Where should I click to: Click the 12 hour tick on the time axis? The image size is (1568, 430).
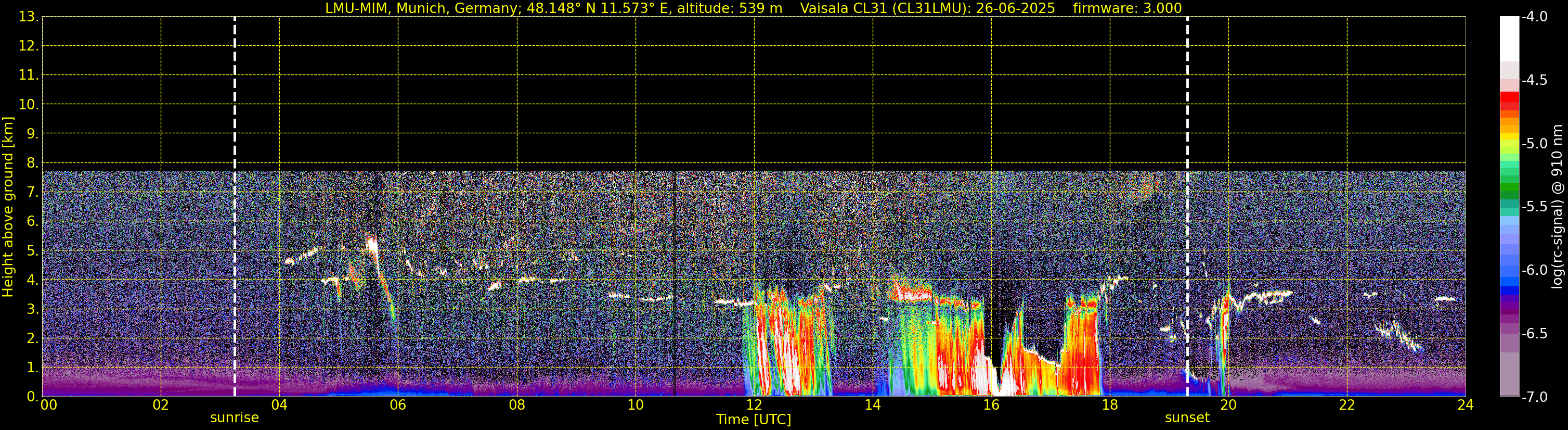754,406
